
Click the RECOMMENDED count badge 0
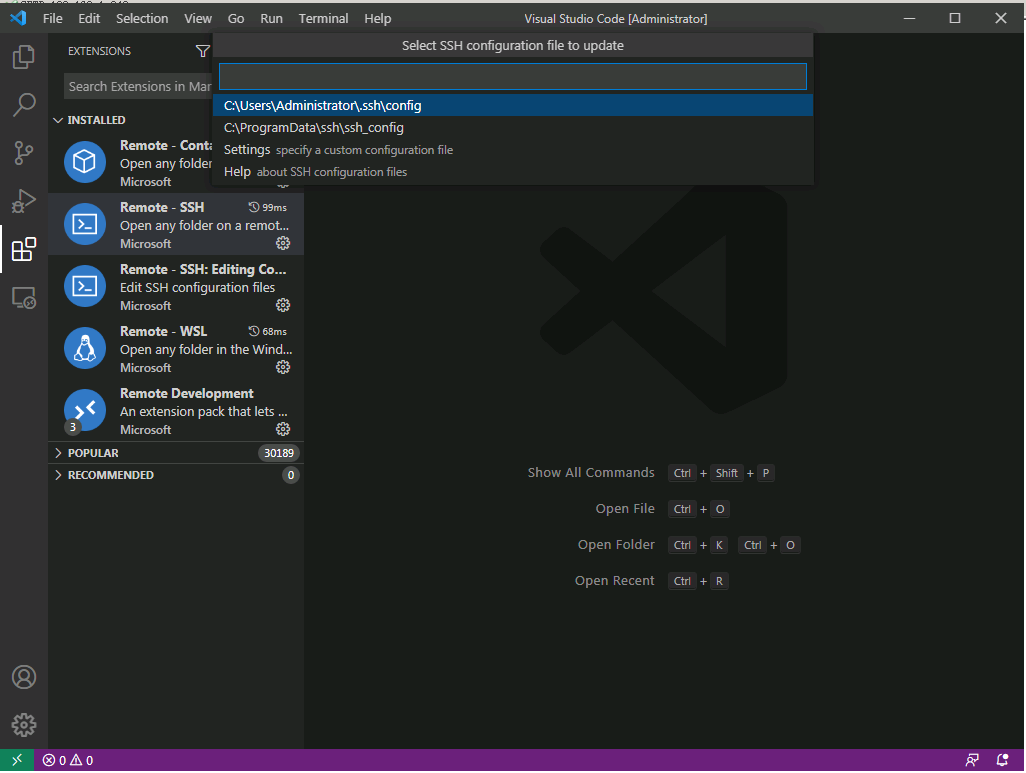(291, 476)
